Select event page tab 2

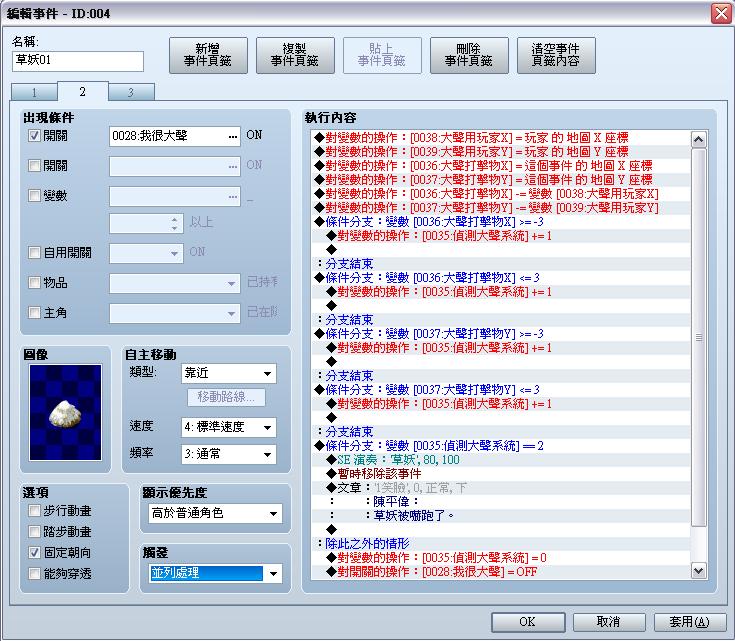[82, 91]
